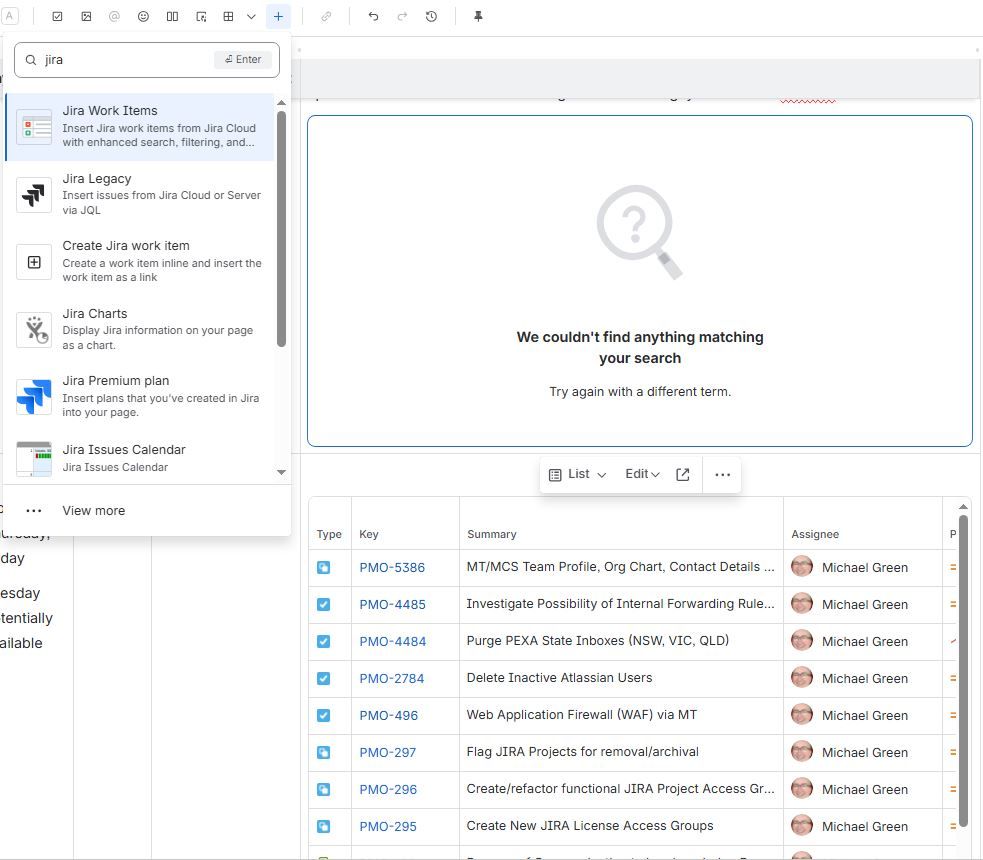The image size is (983, 860).
Task: Click summary 'Delete Inactive Atlassian Users'
Action: [x=559, y=678]
